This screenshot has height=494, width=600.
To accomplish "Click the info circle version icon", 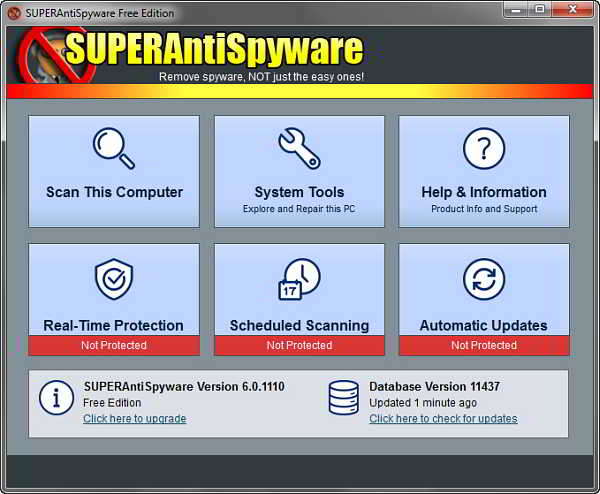I will pyautogui.click(x=56, y=398).
